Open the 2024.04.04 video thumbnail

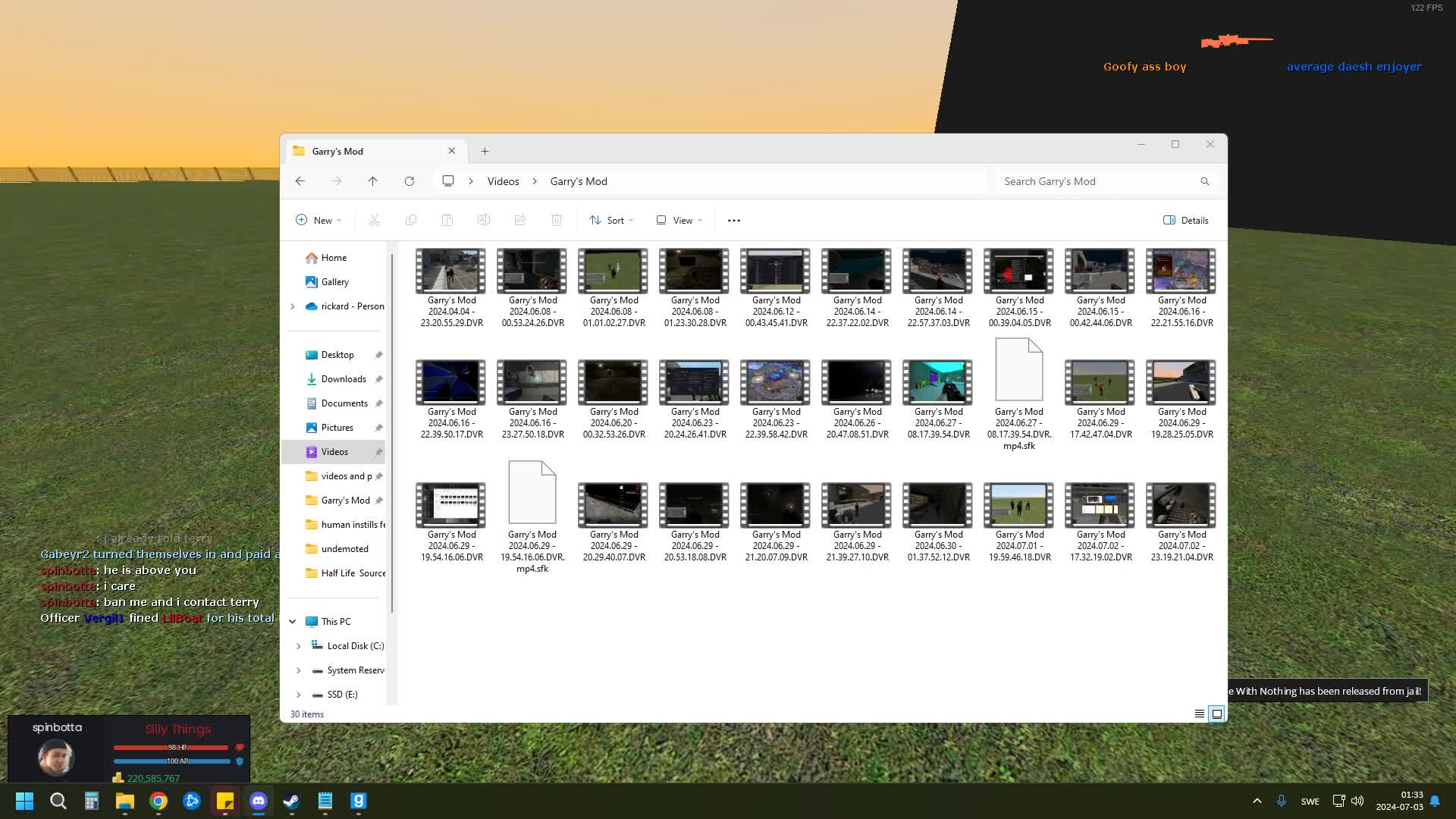[450, 271]
